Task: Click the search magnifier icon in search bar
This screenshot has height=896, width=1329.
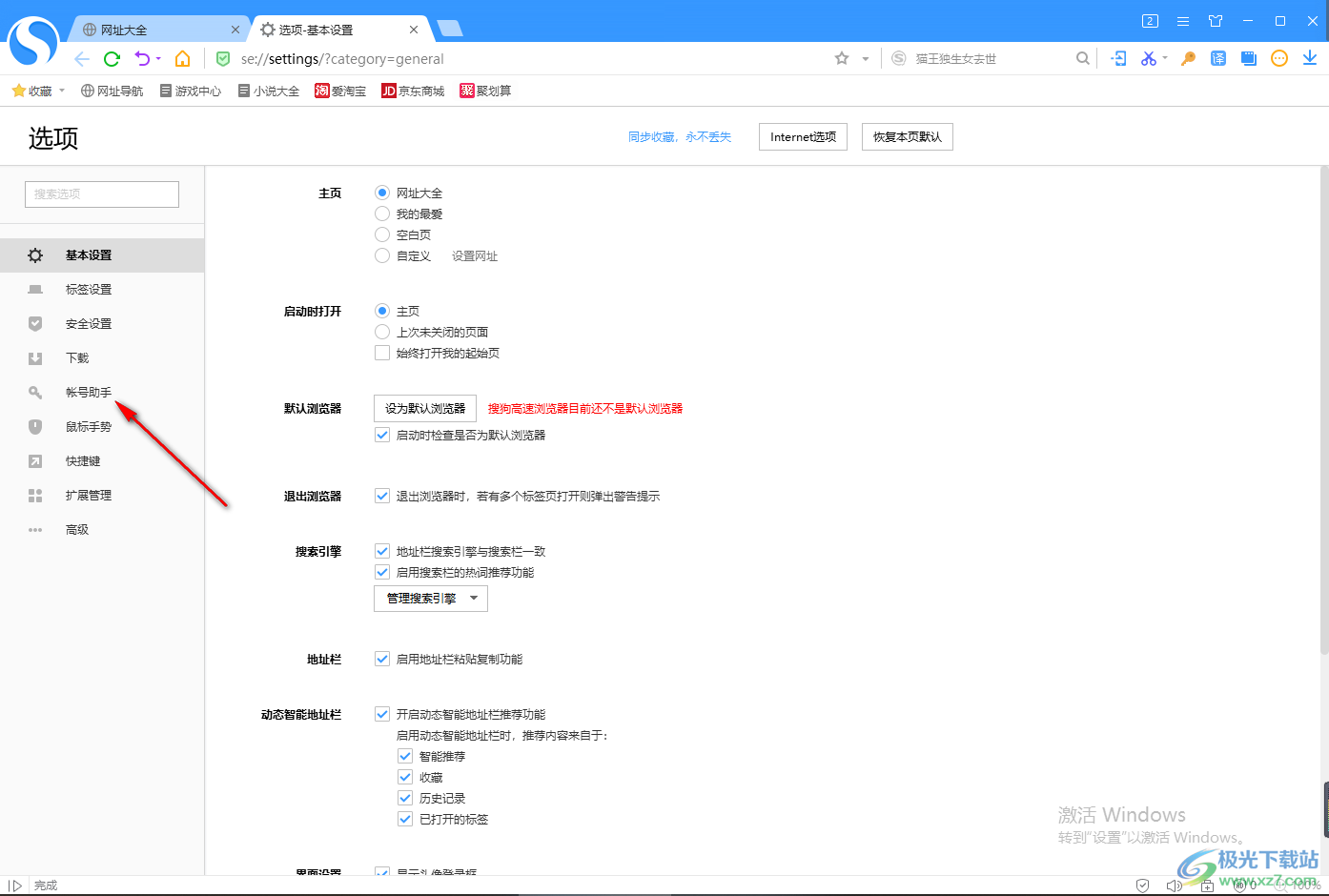Action: click(x=1083, y=59)
